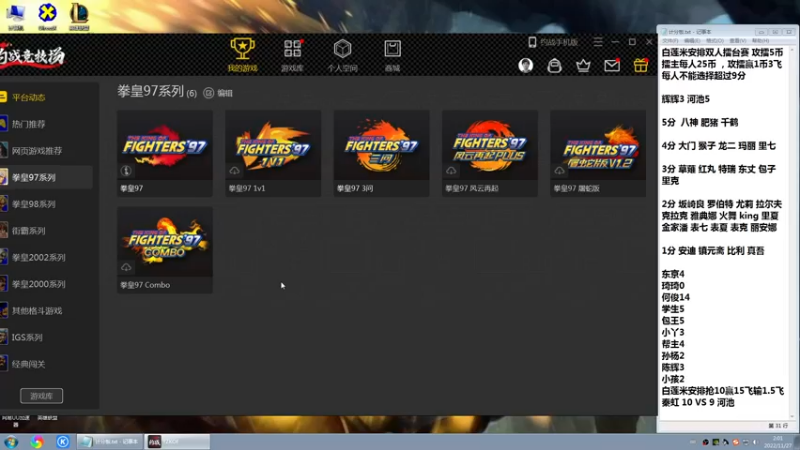This screenshot has width=800, height=450.
Task: Open the crown VIP icon
Action: click(583, 65)
